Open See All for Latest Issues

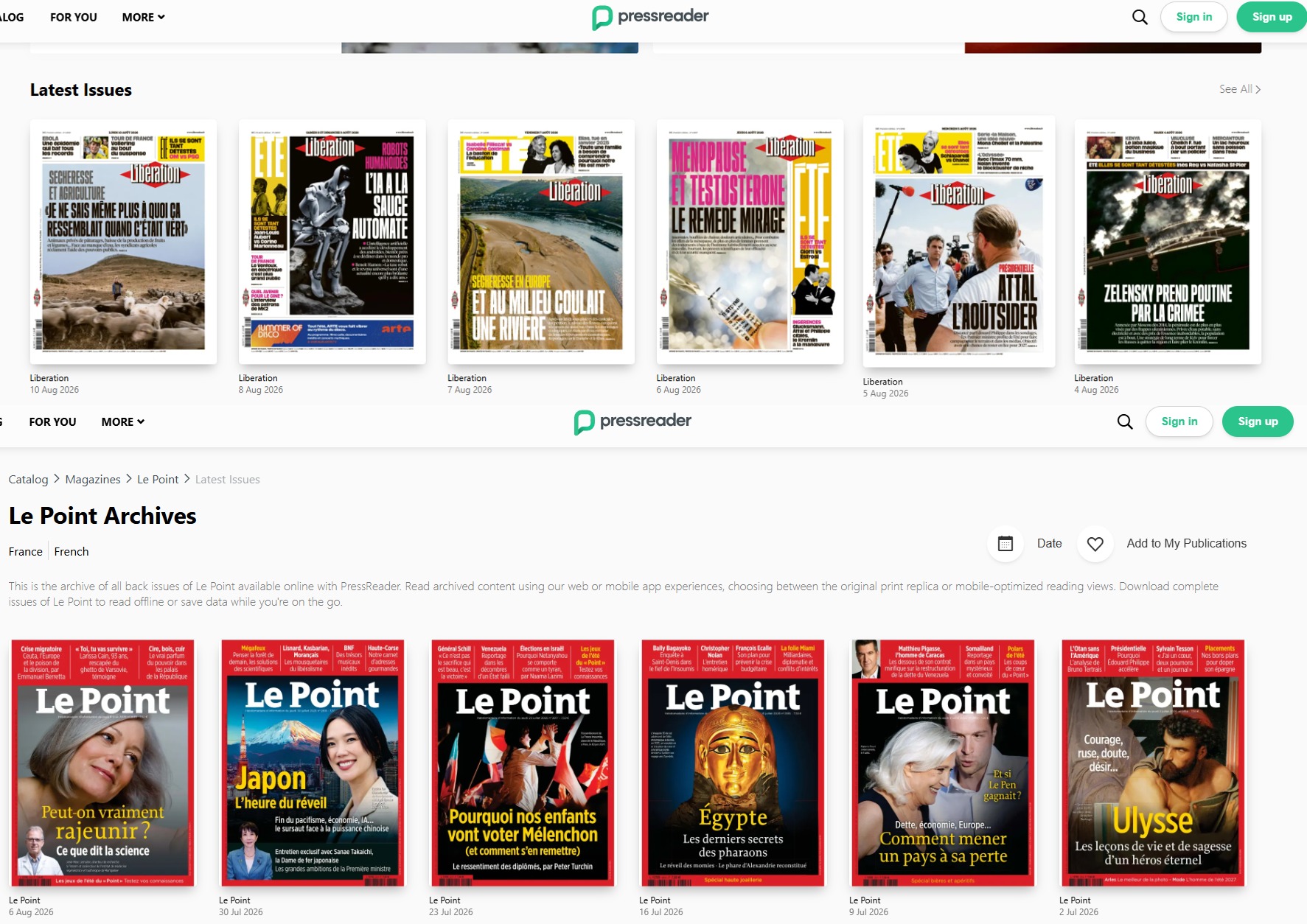coord(1240,89)
